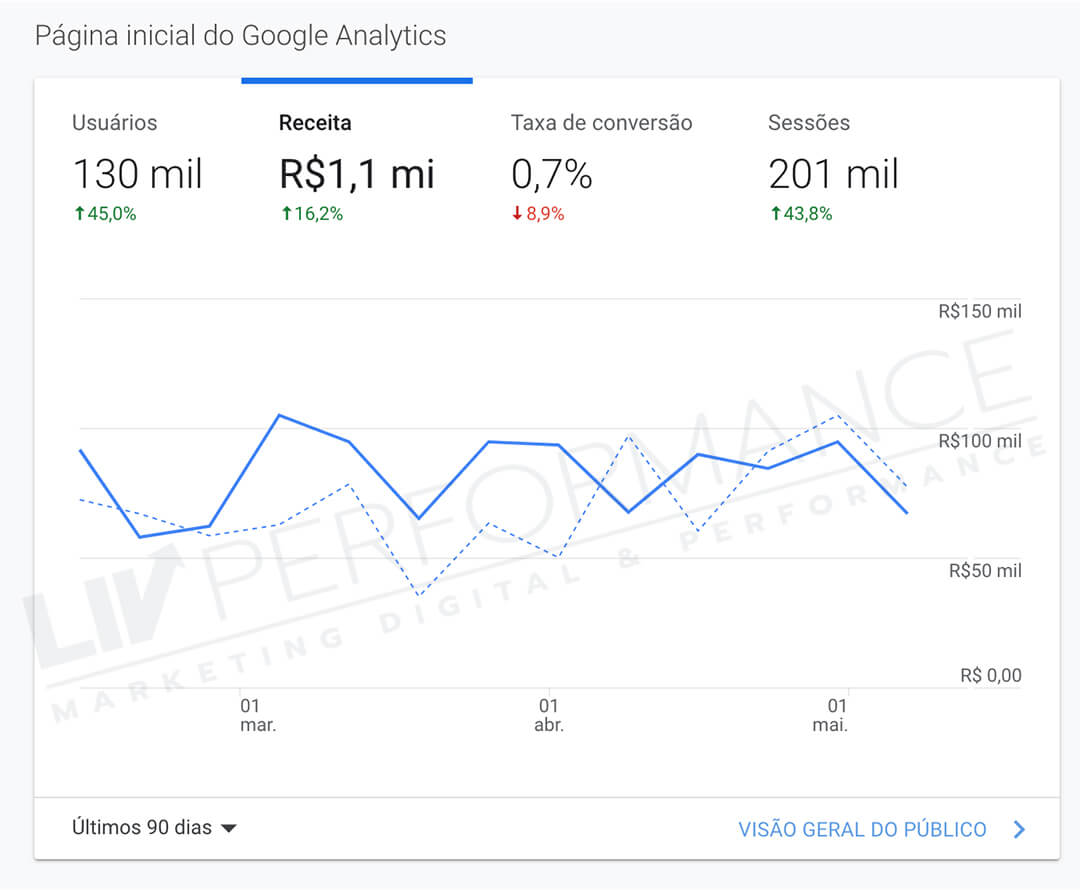Click the R$1,1 mi revenue value
This screenshot has width=1080, height=890.
point(356,174)
